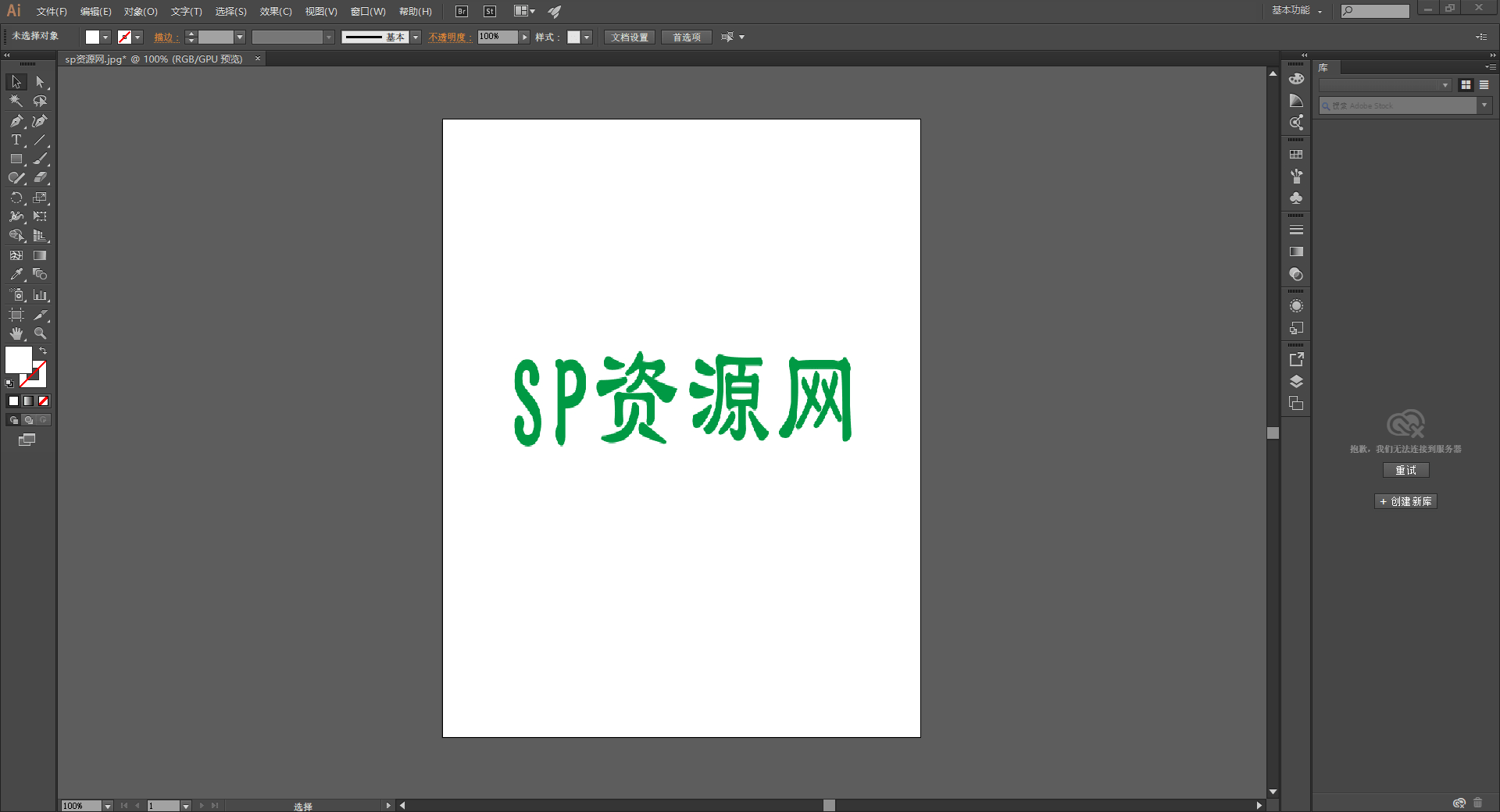This screenshot has width=1500, height=812.
Task: Open 窗口(W) menu
Action: click(x=368, y=12)
